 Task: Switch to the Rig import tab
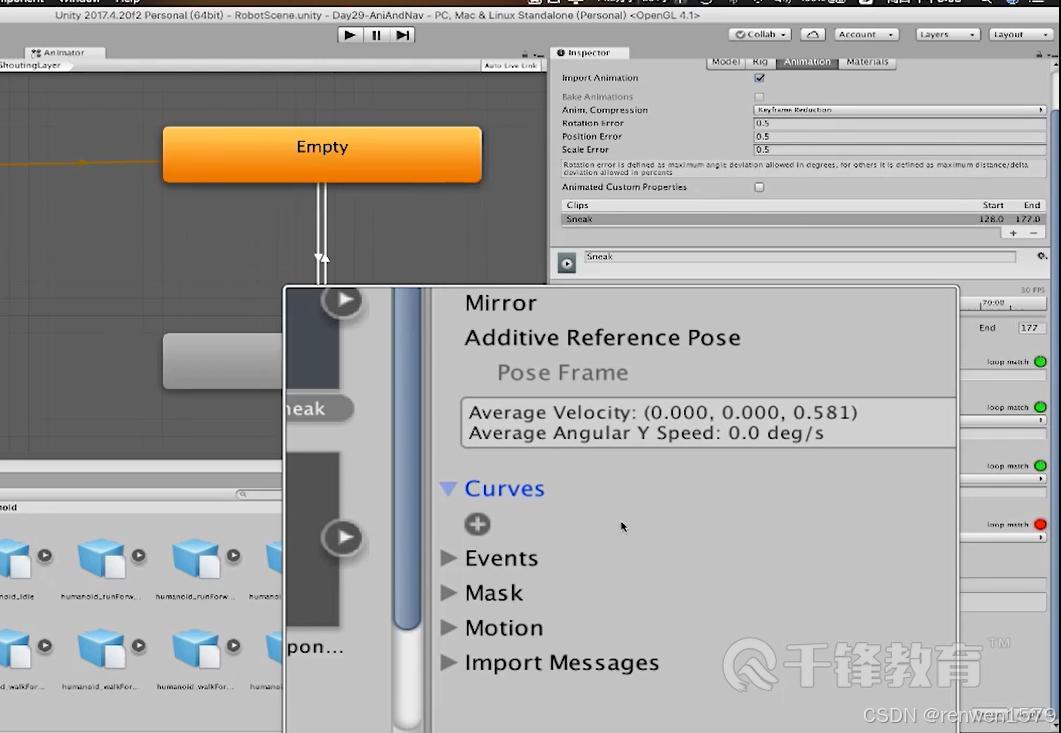click(760, 62)
